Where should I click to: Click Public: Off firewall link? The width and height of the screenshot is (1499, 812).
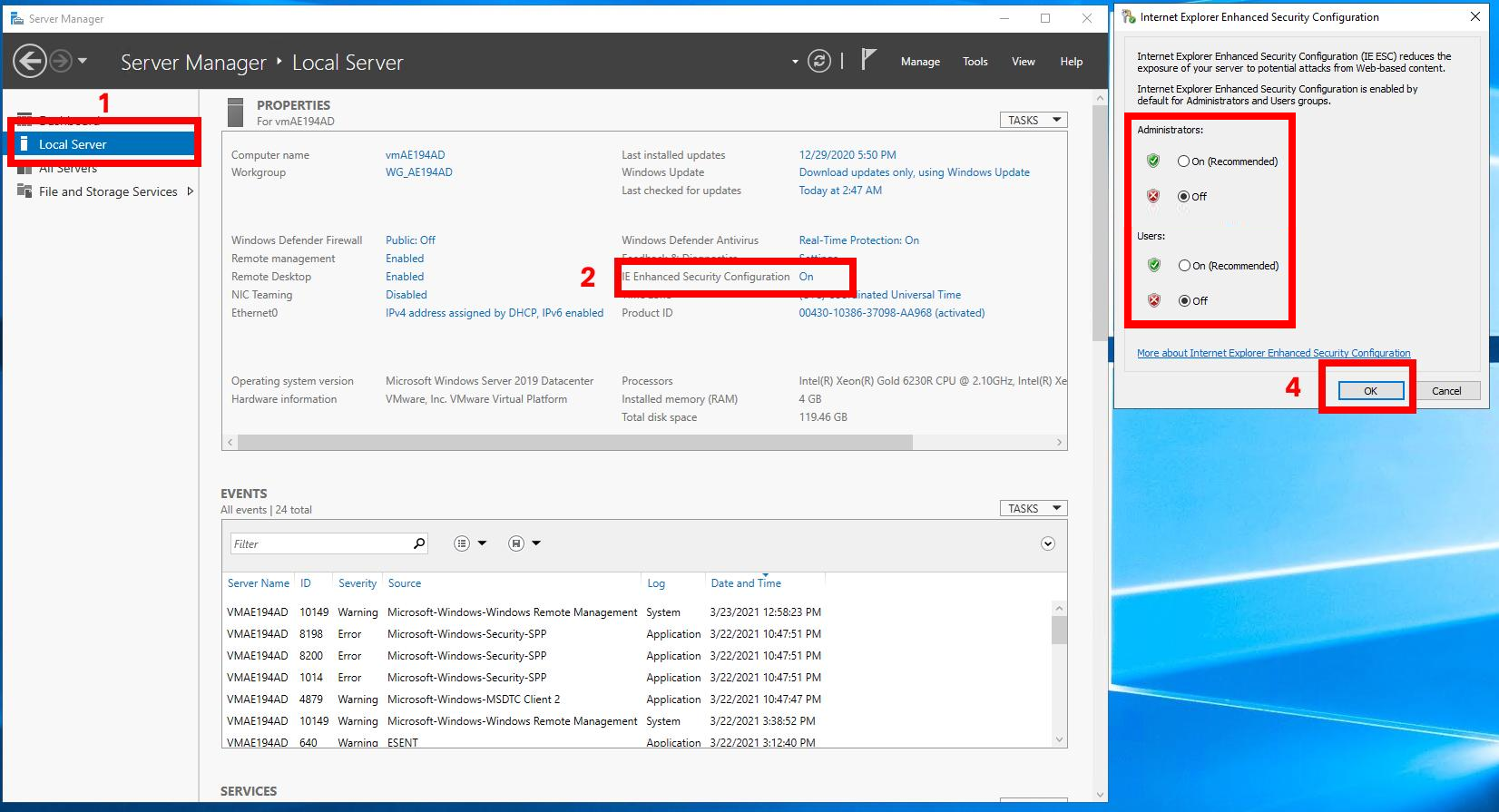(410, 240)
